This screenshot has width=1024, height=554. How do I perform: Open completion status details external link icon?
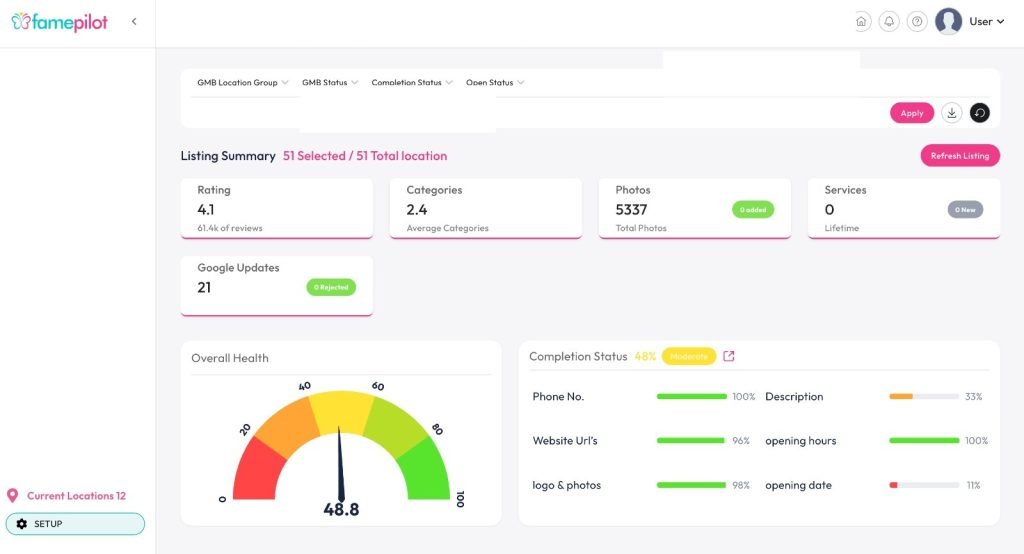click(x=729, y=356)
